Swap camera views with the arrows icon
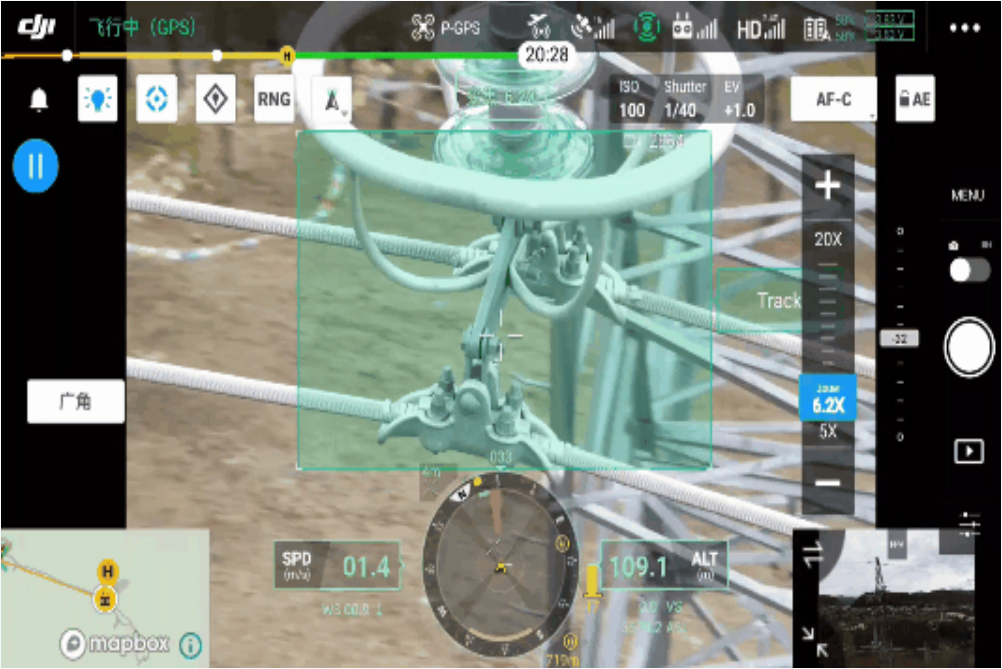 coord(814,553)
